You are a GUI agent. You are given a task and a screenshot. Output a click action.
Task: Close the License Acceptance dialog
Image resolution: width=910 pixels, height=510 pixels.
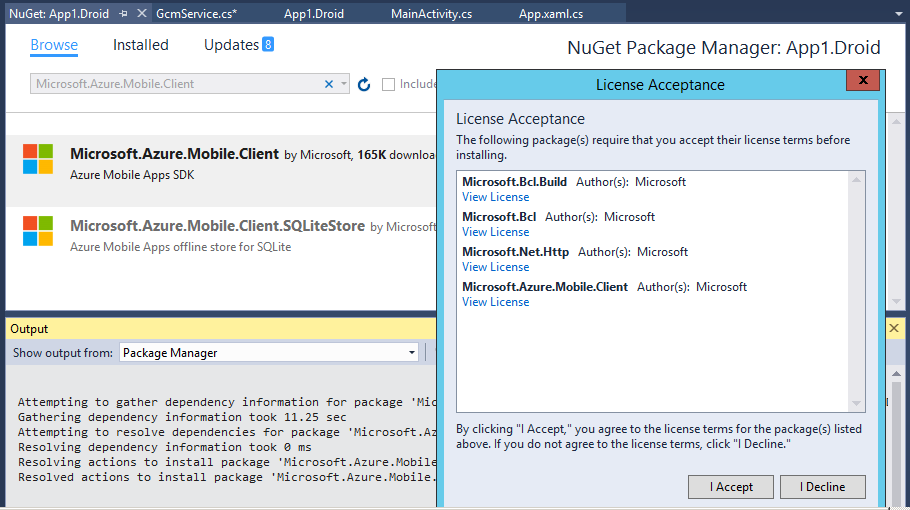[x=863, y=80]
